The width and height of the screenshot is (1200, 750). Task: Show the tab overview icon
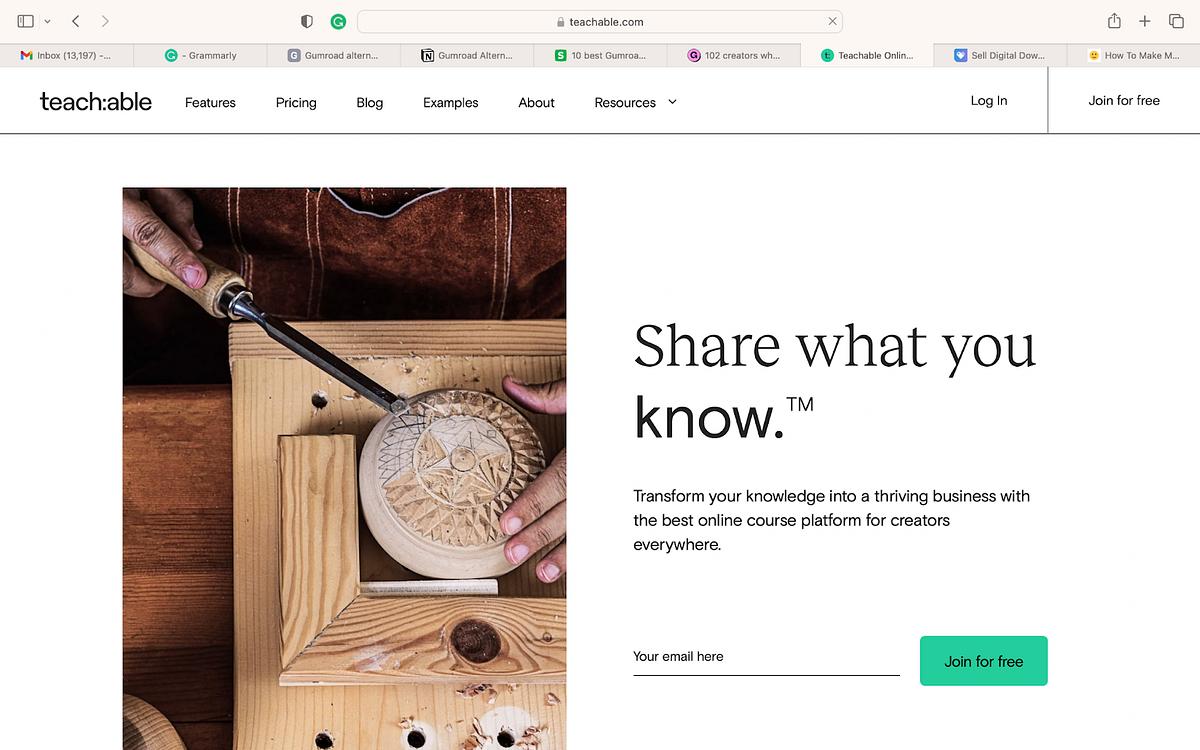click(1176, 21)
